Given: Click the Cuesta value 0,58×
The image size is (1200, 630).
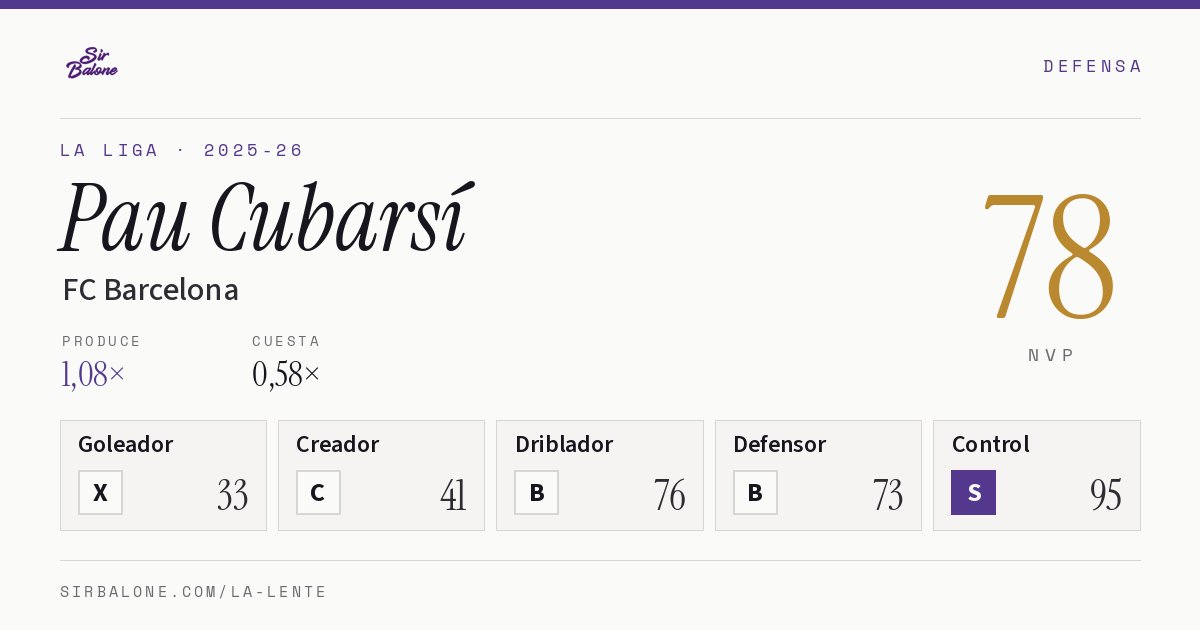Looking at the screenshot, I should pos(286,374).
